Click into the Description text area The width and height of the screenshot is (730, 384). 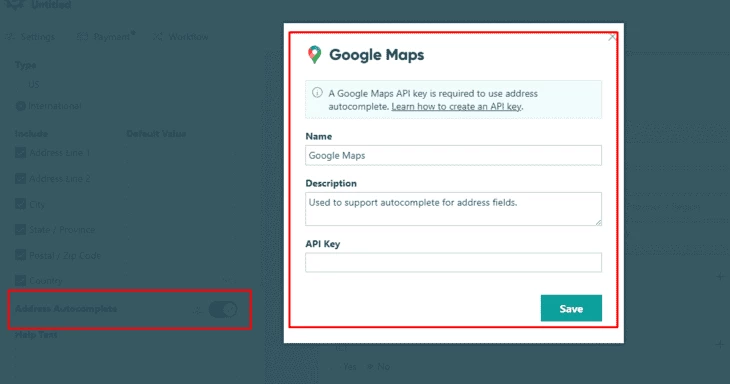point(453,209)
